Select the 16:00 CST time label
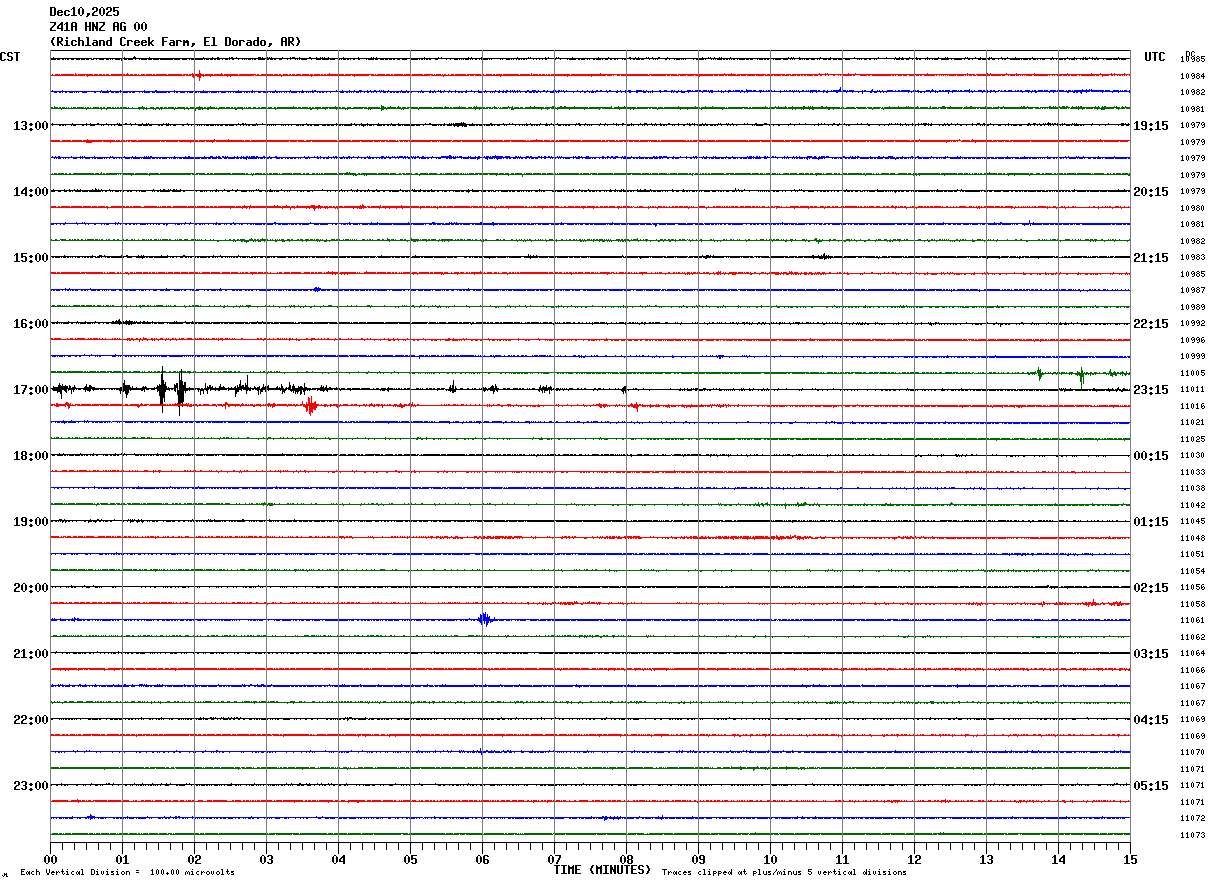Screen dimensions: 1210x886 click(x=30, y=324)
